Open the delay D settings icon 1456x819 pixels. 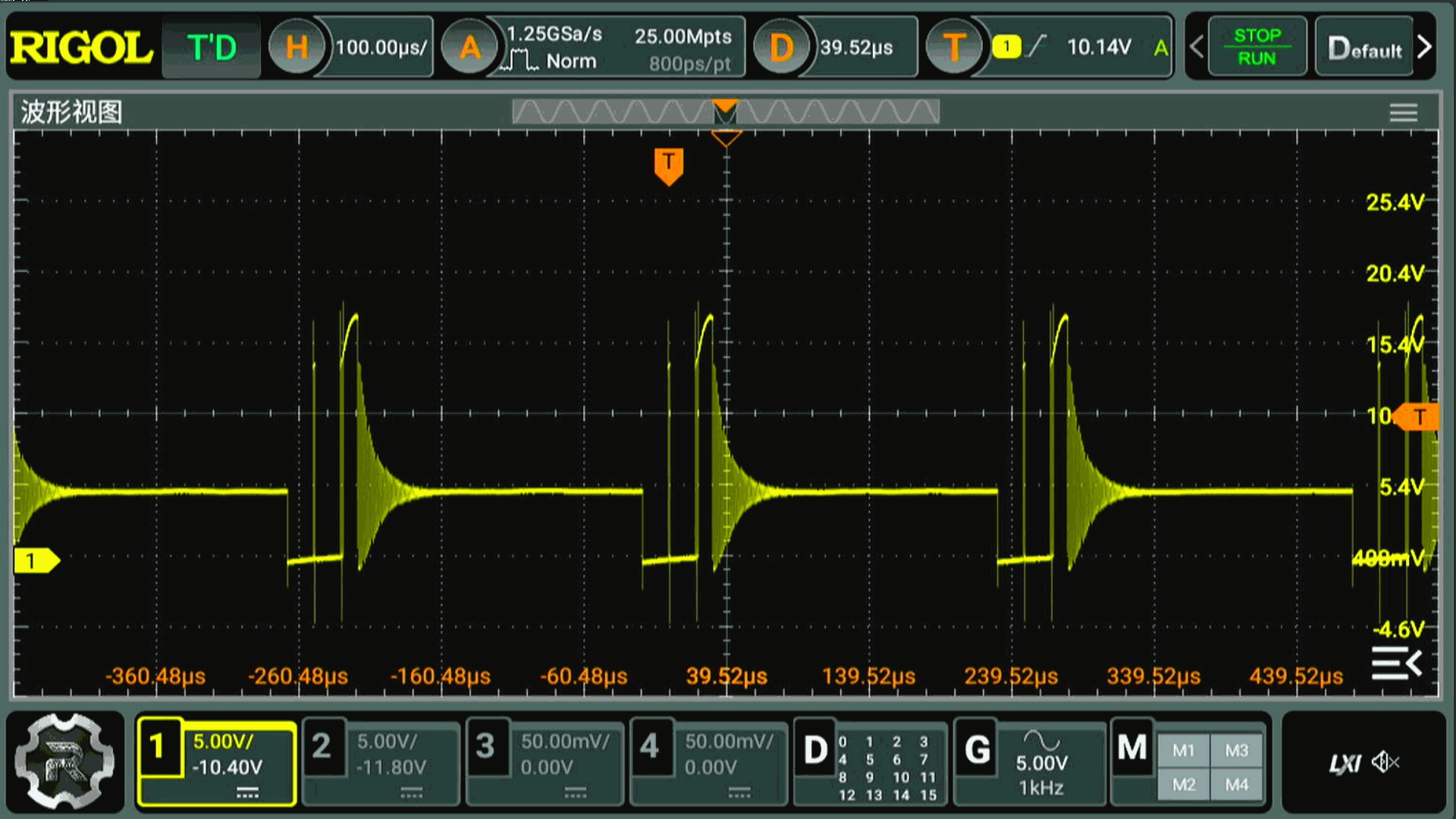point(780,48)
